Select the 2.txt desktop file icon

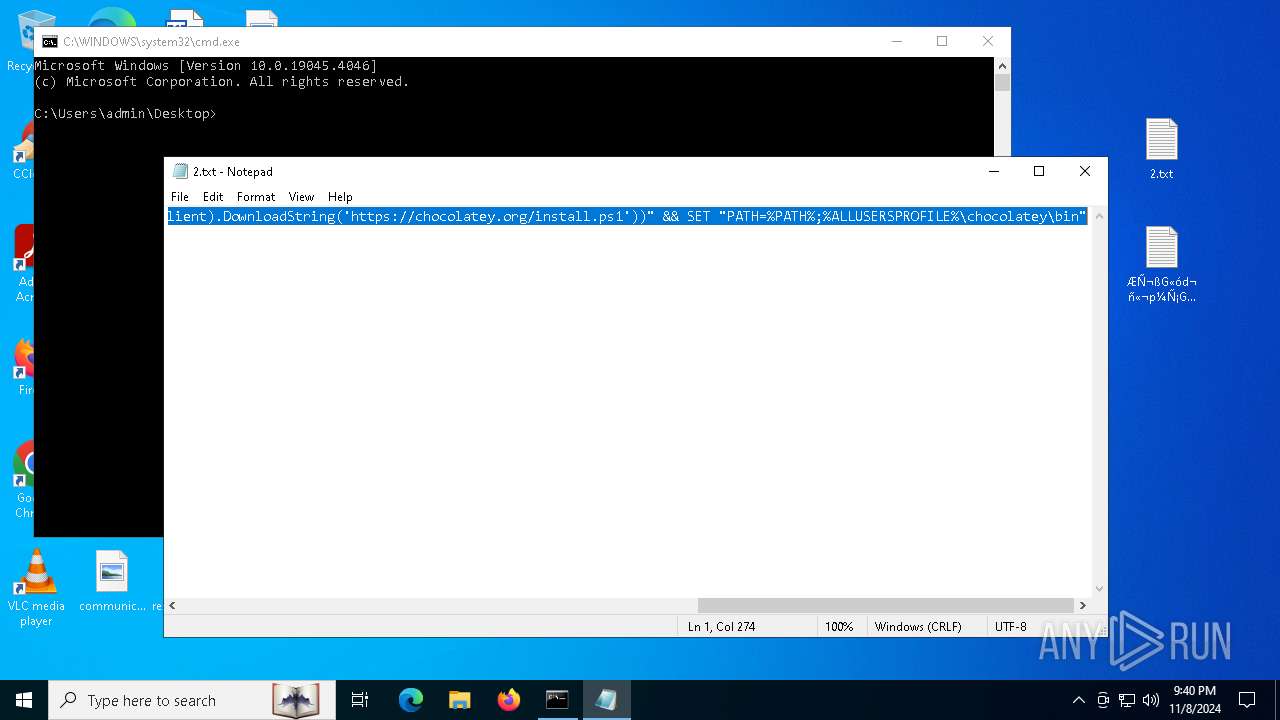pos(1161,149)
